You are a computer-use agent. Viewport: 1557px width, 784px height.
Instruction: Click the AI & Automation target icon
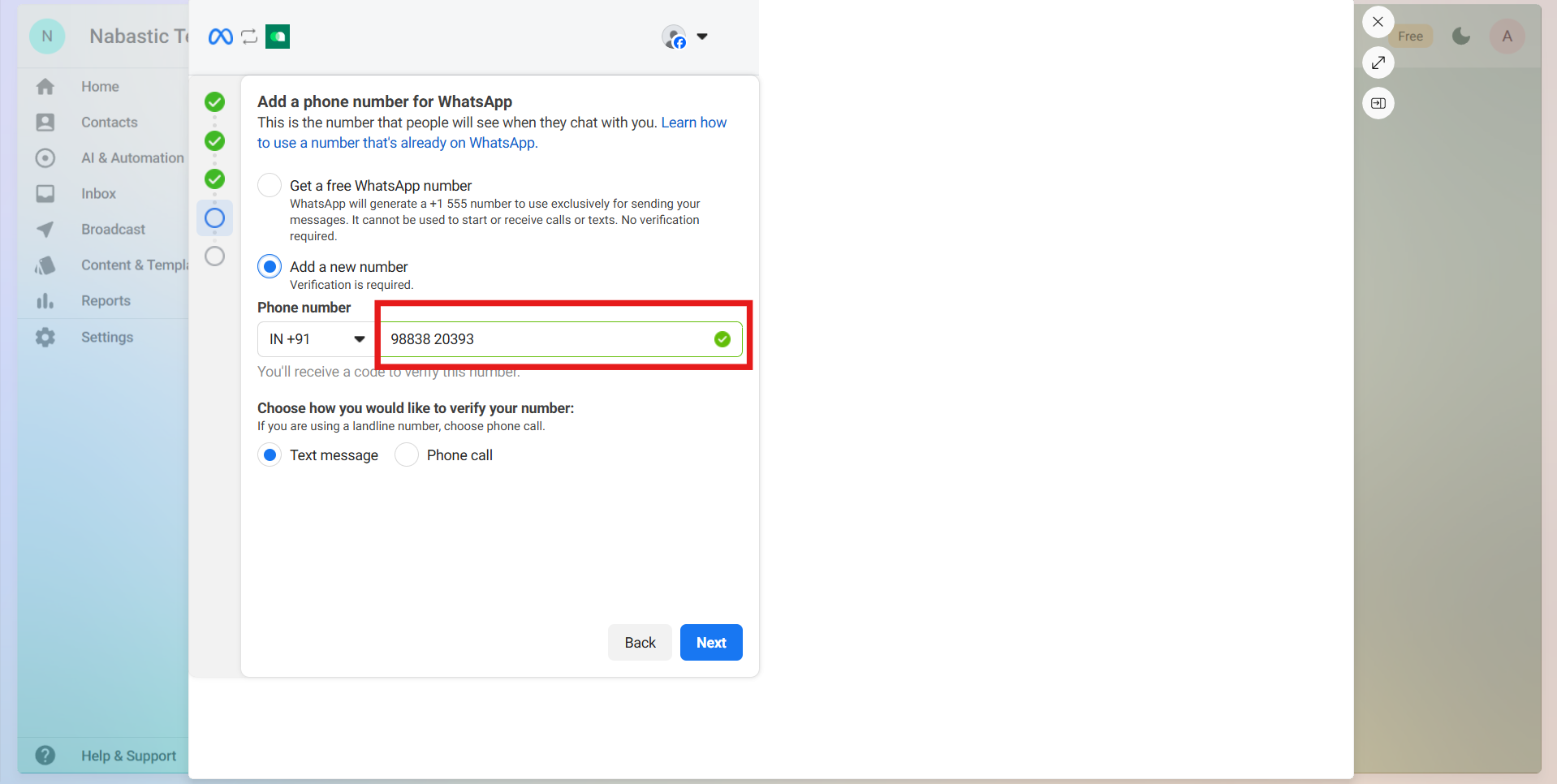pyautogui.click(x=45, y=158)
